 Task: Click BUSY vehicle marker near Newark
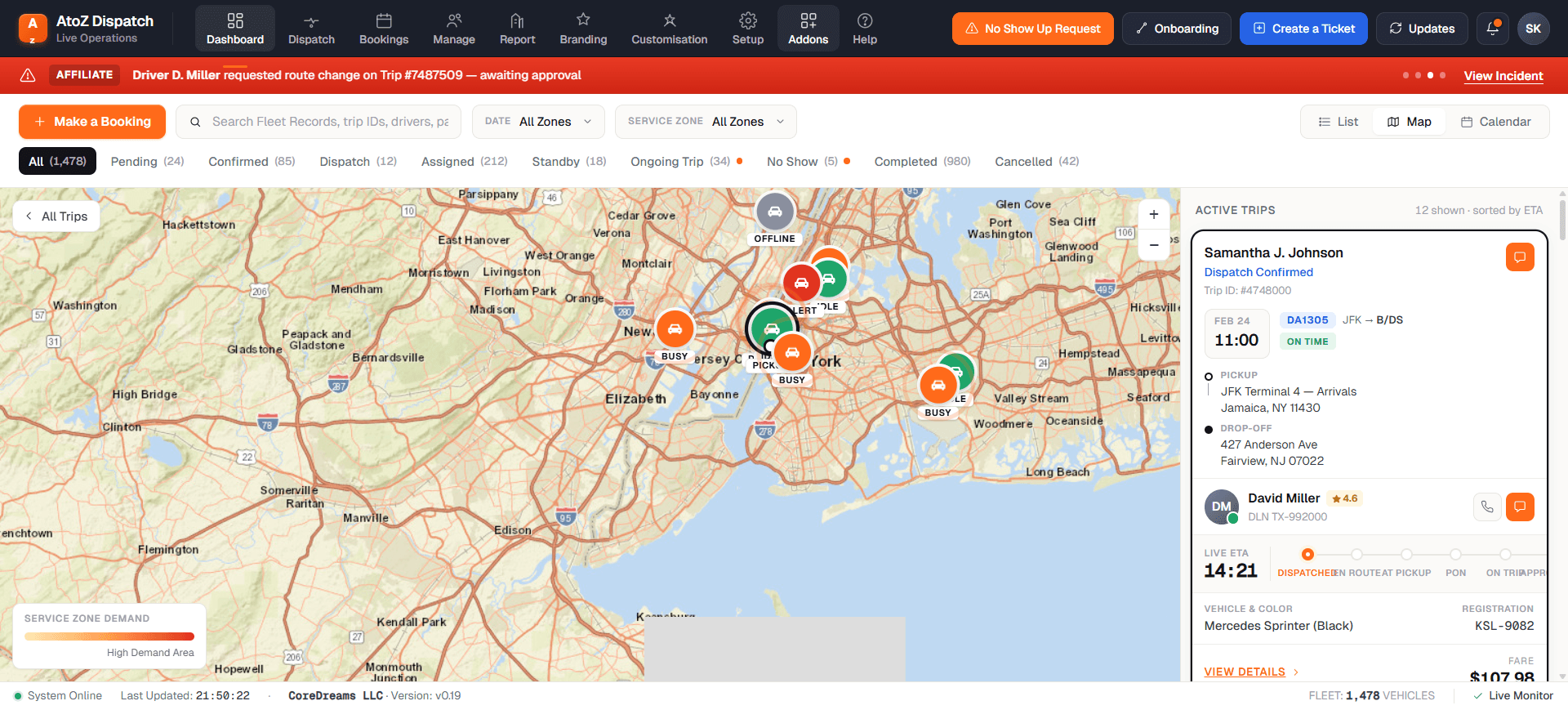[x=675, y=329]
